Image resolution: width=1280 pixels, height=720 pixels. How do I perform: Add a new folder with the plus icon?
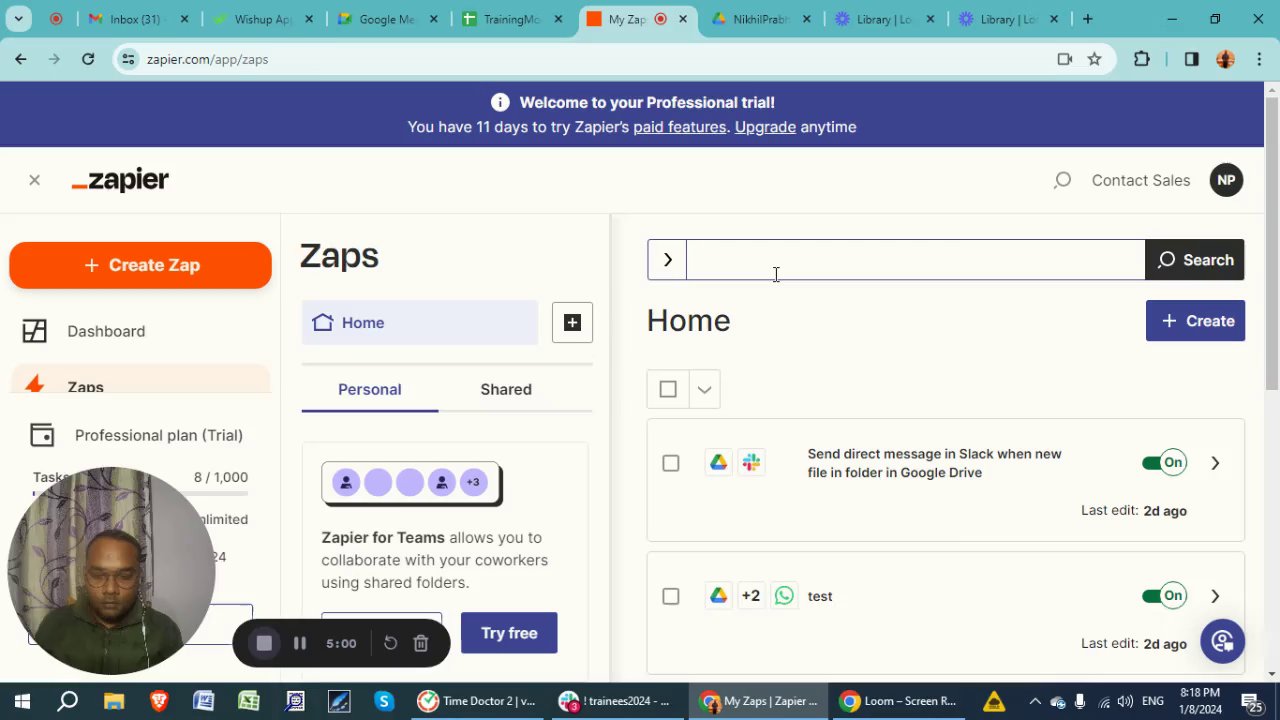(572, 322)
